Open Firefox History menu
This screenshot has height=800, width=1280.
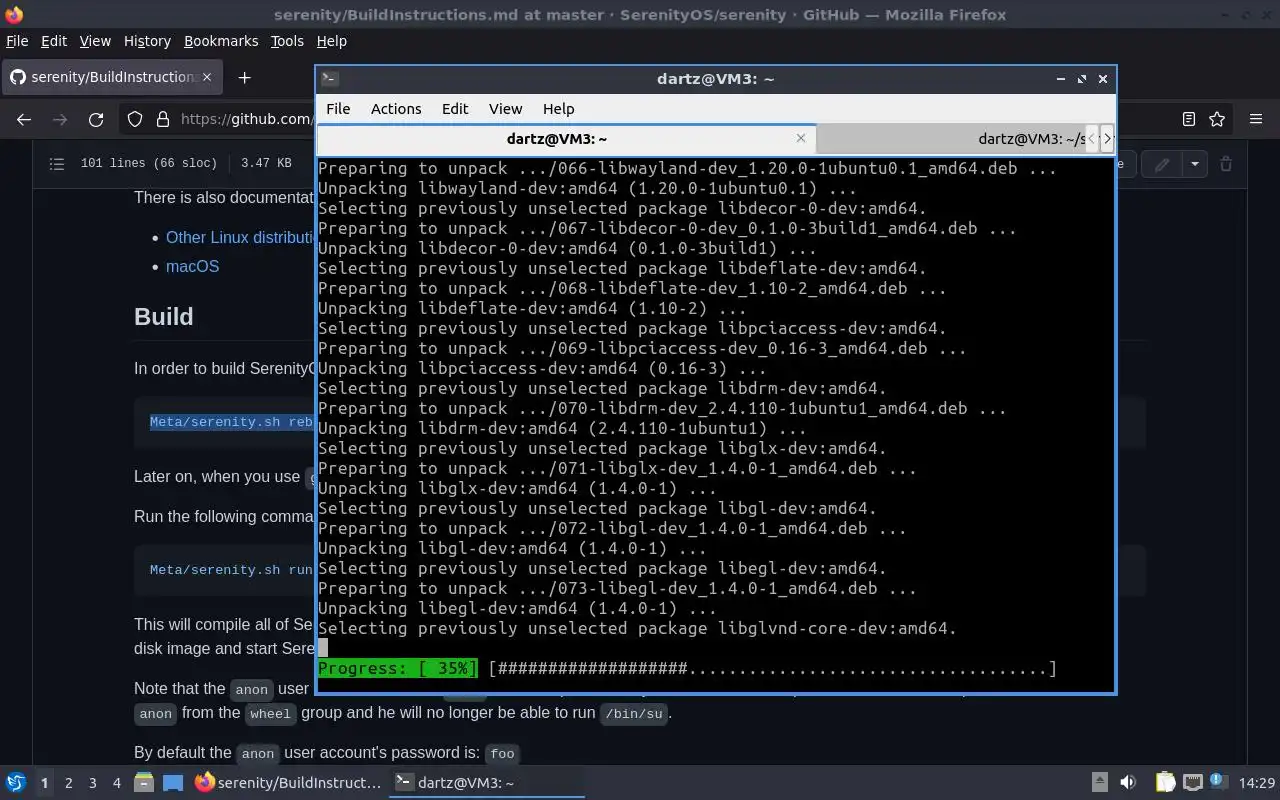point(147,41)
